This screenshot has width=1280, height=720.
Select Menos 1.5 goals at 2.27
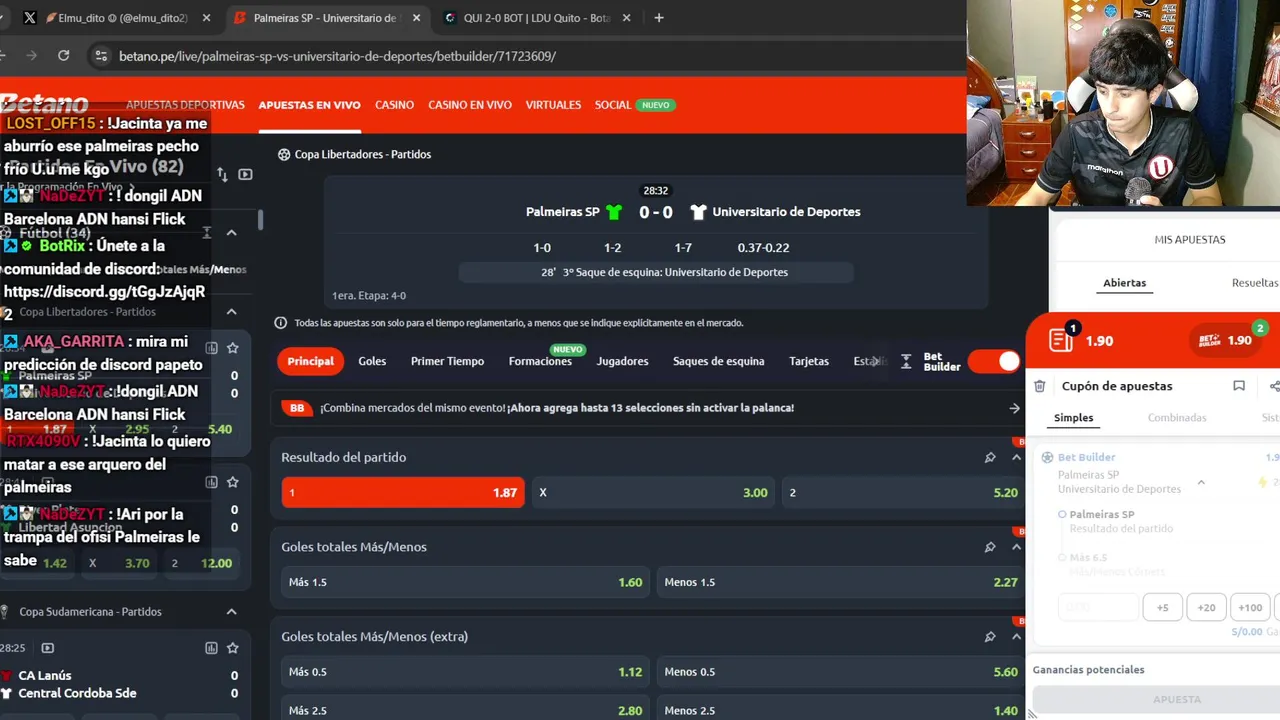(840, 582)
